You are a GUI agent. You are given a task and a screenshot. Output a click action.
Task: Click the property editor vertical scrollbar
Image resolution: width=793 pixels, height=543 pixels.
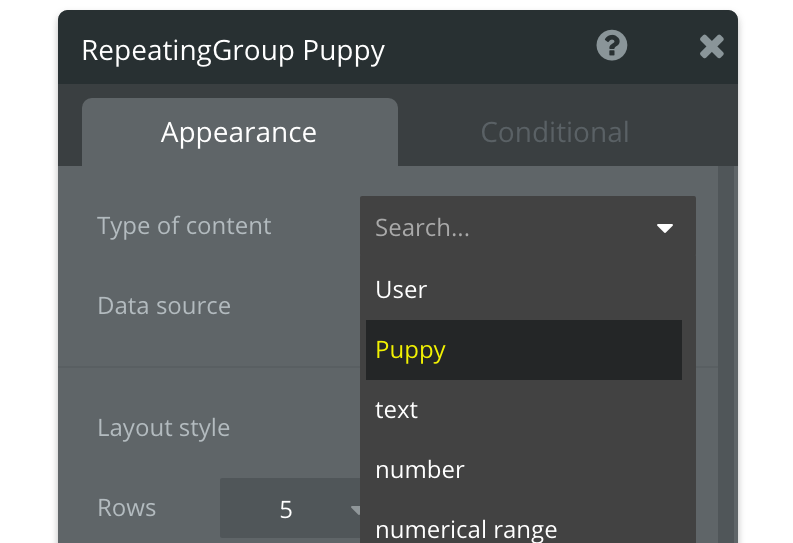point(727,350)
